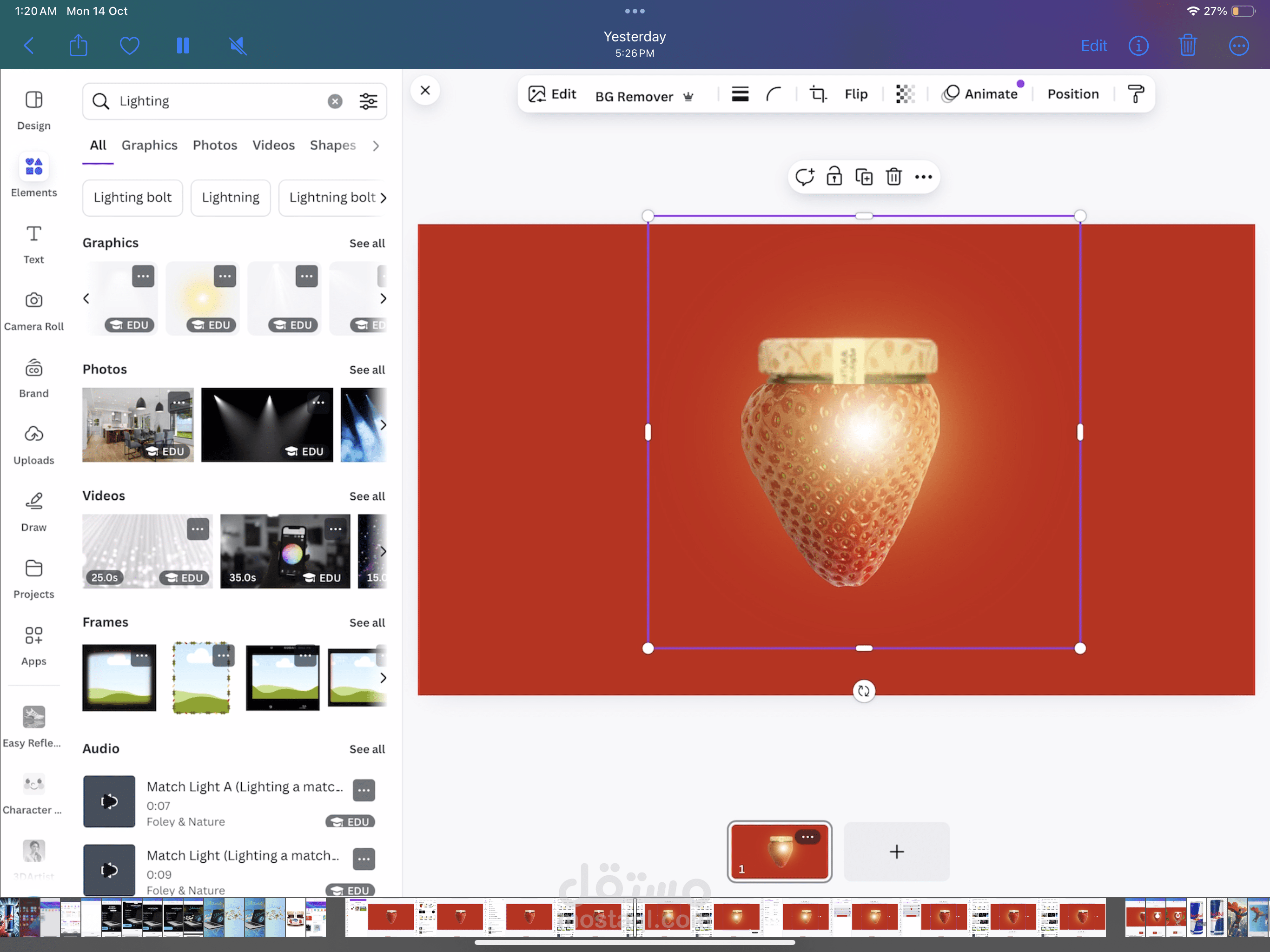1270x952 pixels.
Task: Add a new page with plus thumbnail
Action: point(896,852)
